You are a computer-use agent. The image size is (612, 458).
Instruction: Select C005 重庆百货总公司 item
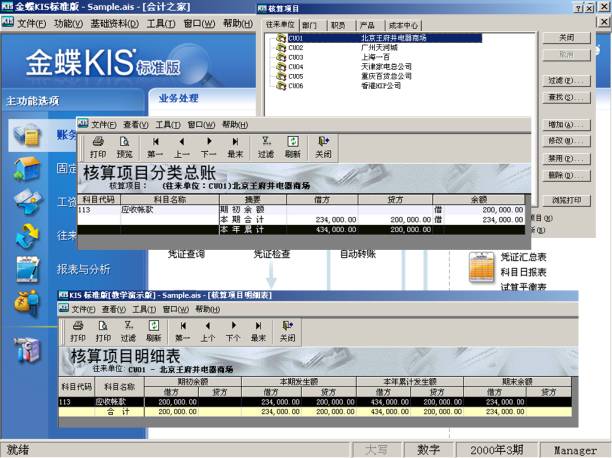(x=343, y=77)
